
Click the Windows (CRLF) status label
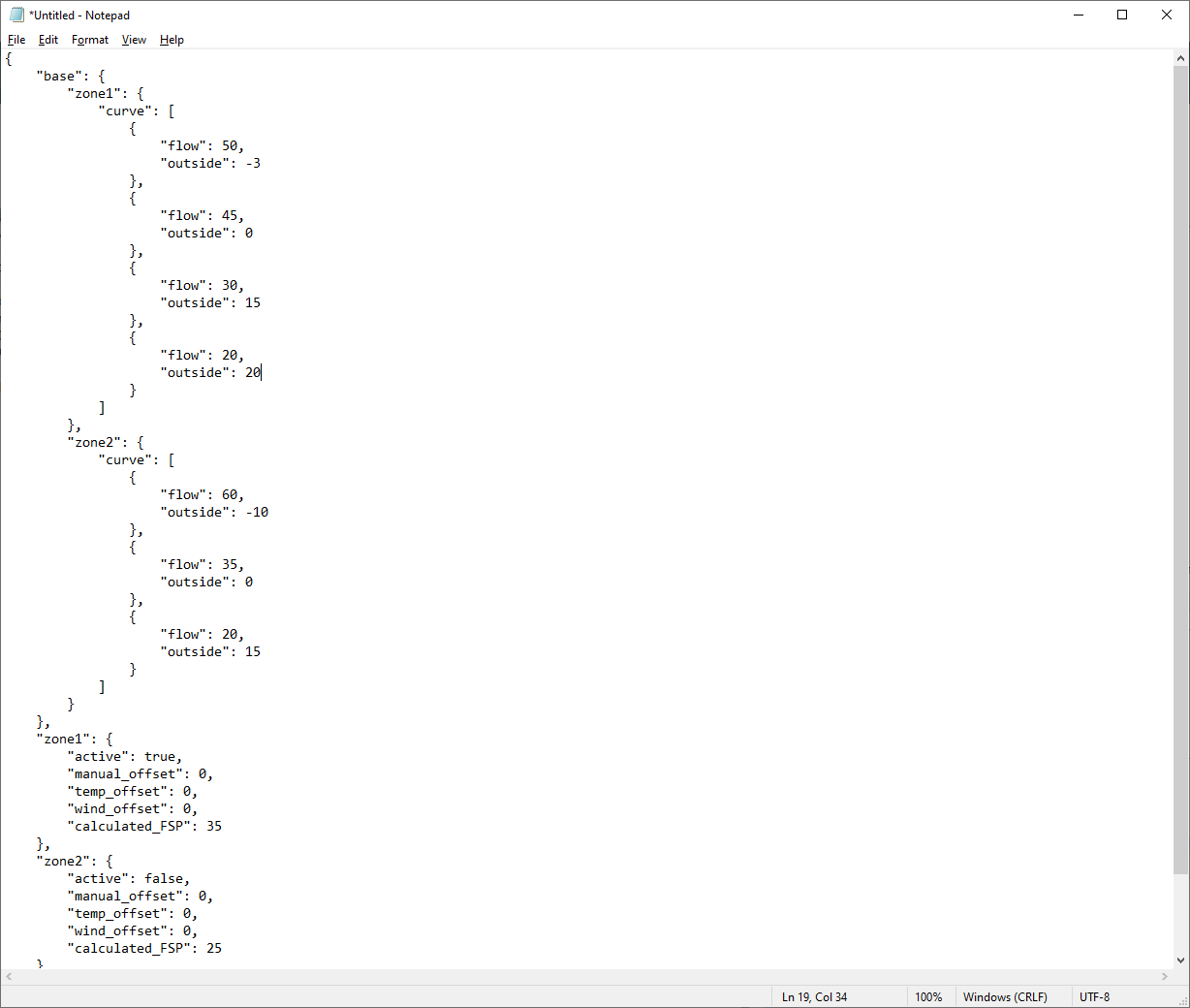tap(1005, 997)
